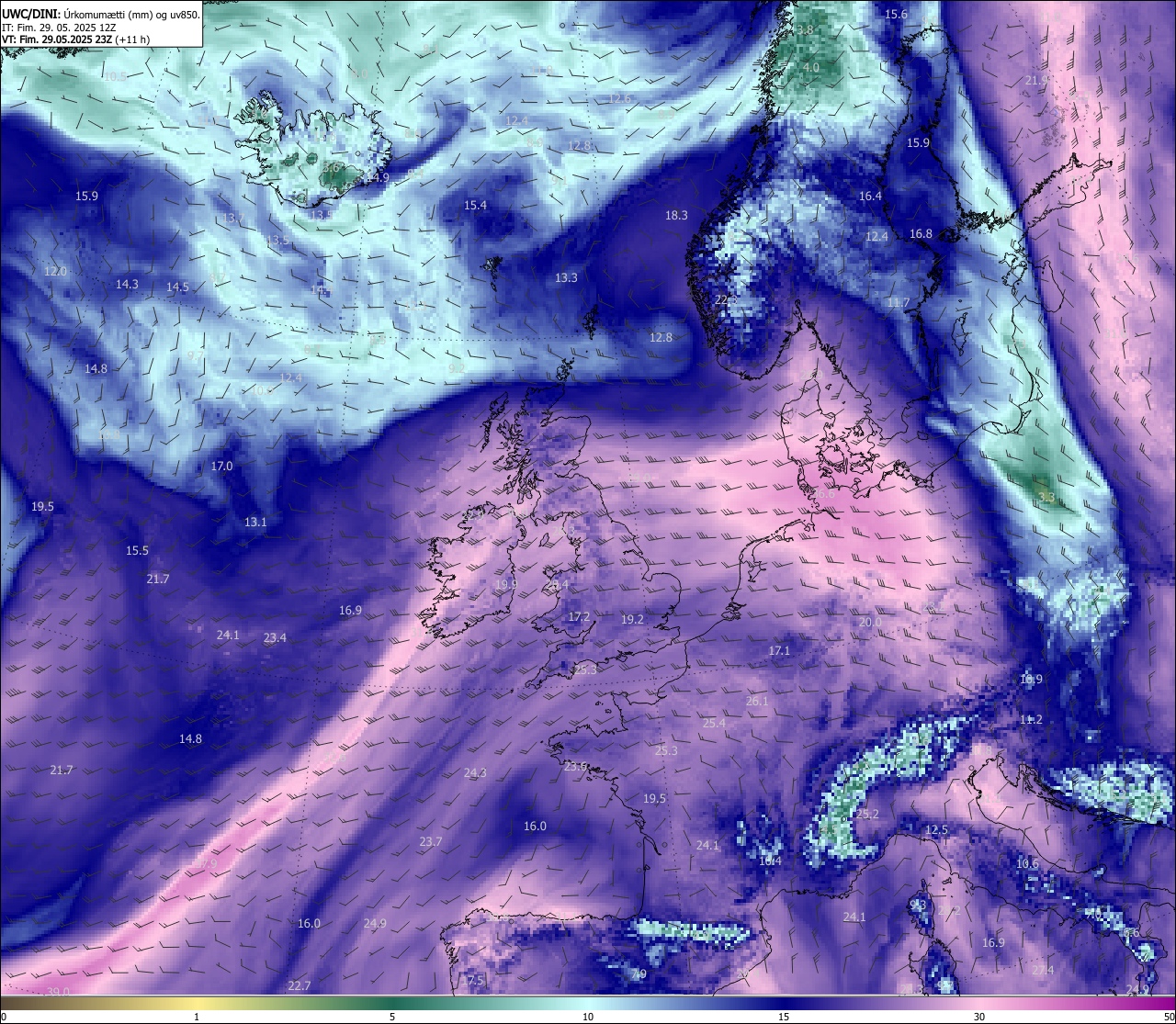Click the 17.5 value over Spain
This screenshot has height=1024, width=1176.
pyautogui.click(x=472, y=982)
